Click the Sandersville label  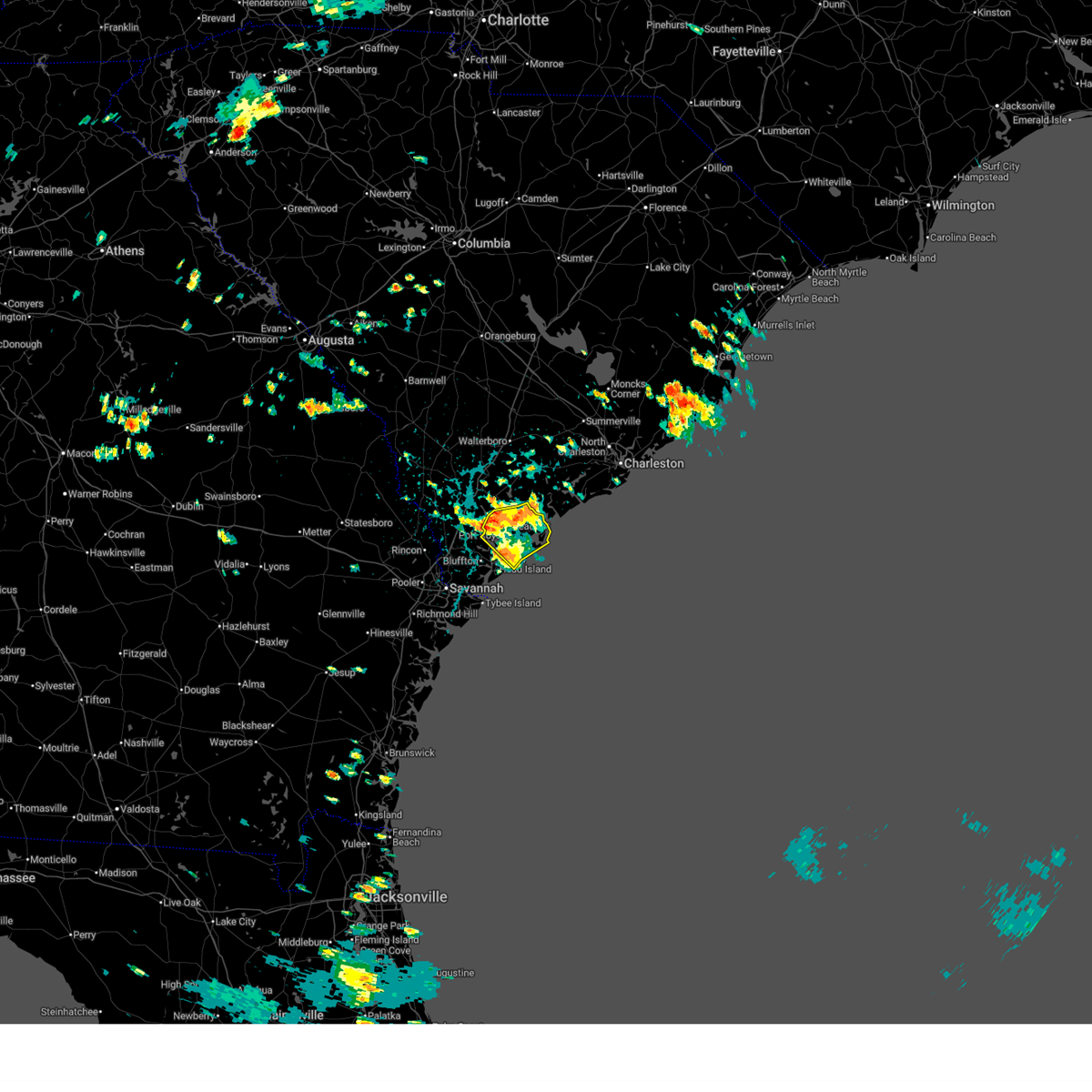(216, 429)
